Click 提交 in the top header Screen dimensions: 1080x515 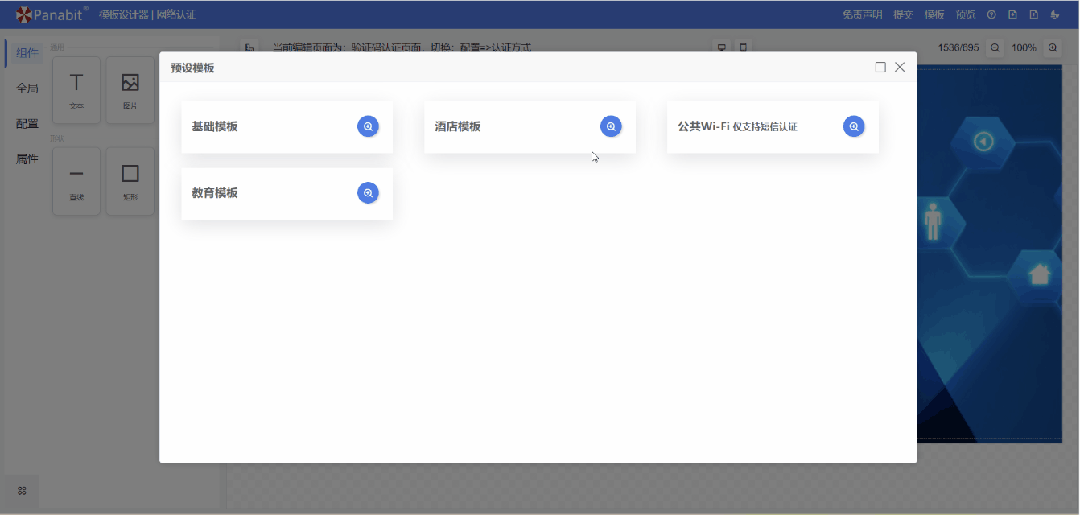tap(903, 14)
